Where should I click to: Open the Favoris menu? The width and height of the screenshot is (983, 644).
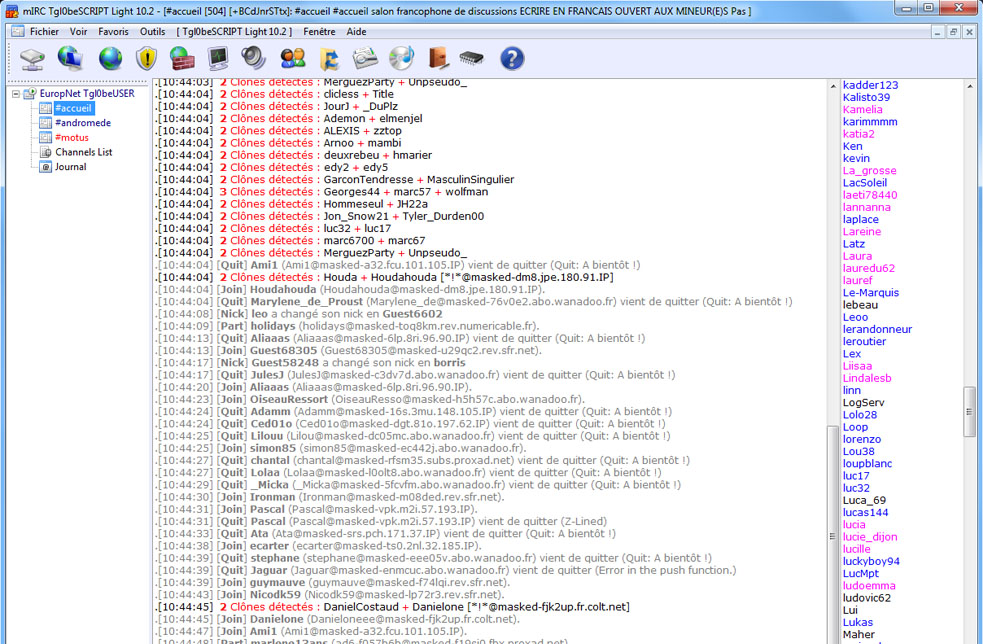113,31
